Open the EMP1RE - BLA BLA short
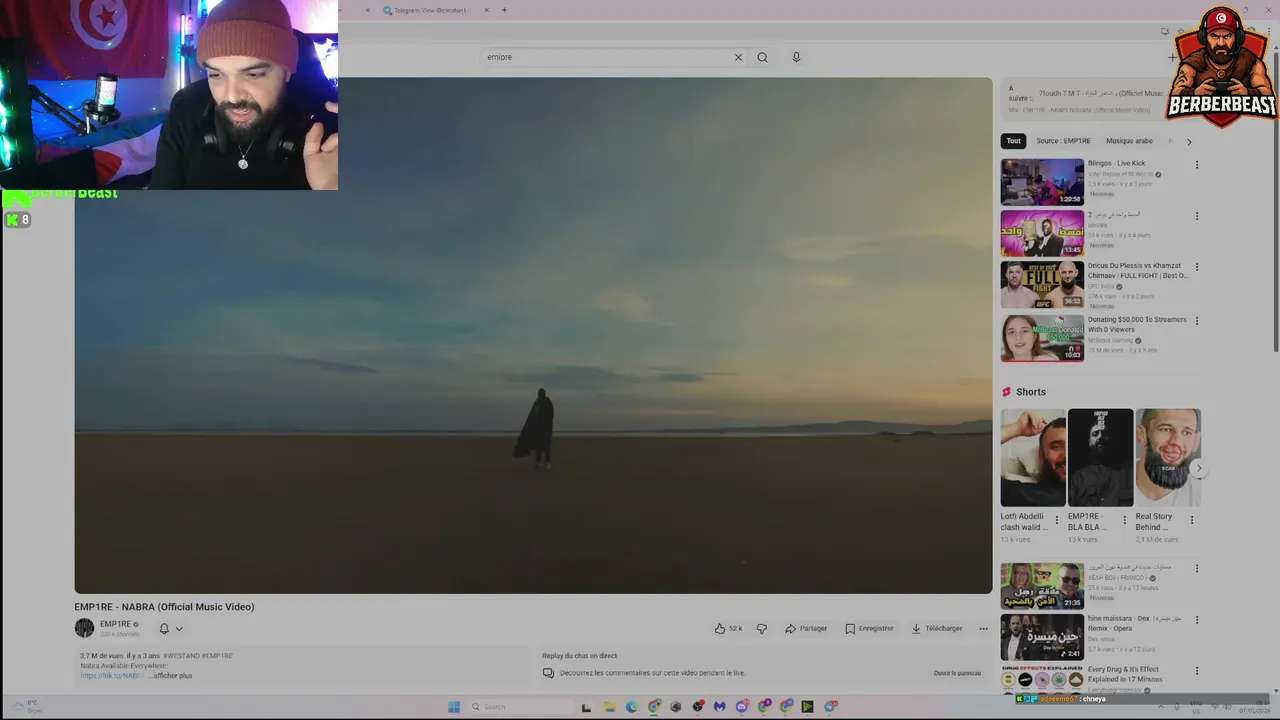This screenshot has width=1280, height=720. [1100, 458]
